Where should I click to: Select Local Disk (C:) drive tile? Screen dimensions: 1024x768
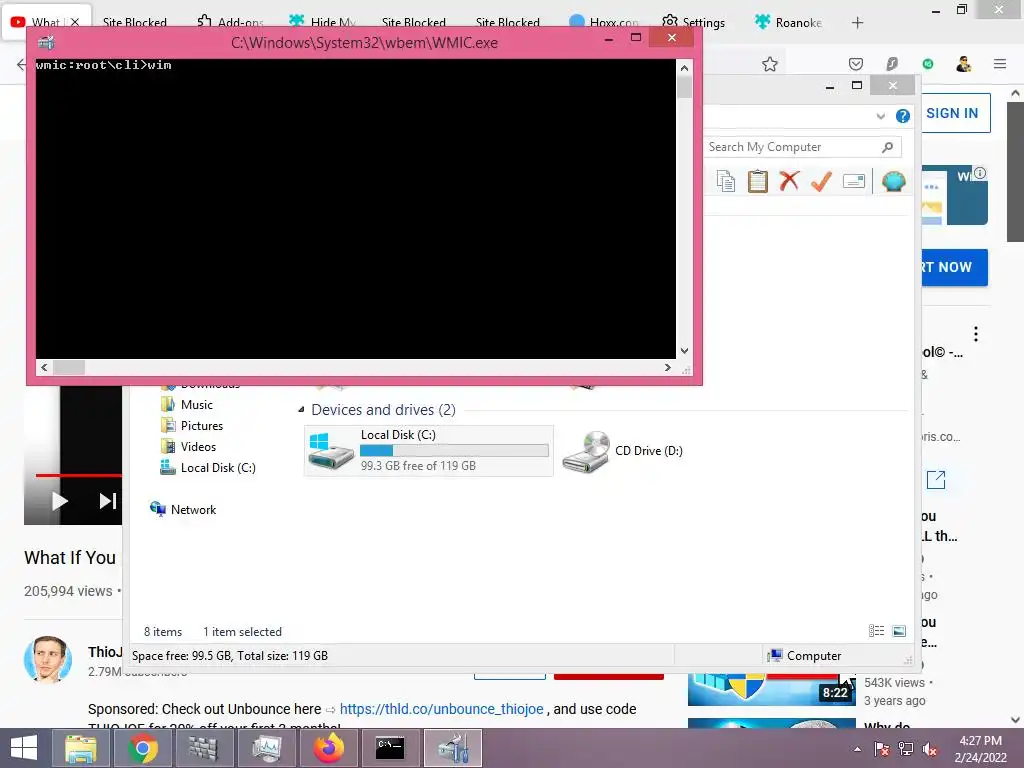429,451
